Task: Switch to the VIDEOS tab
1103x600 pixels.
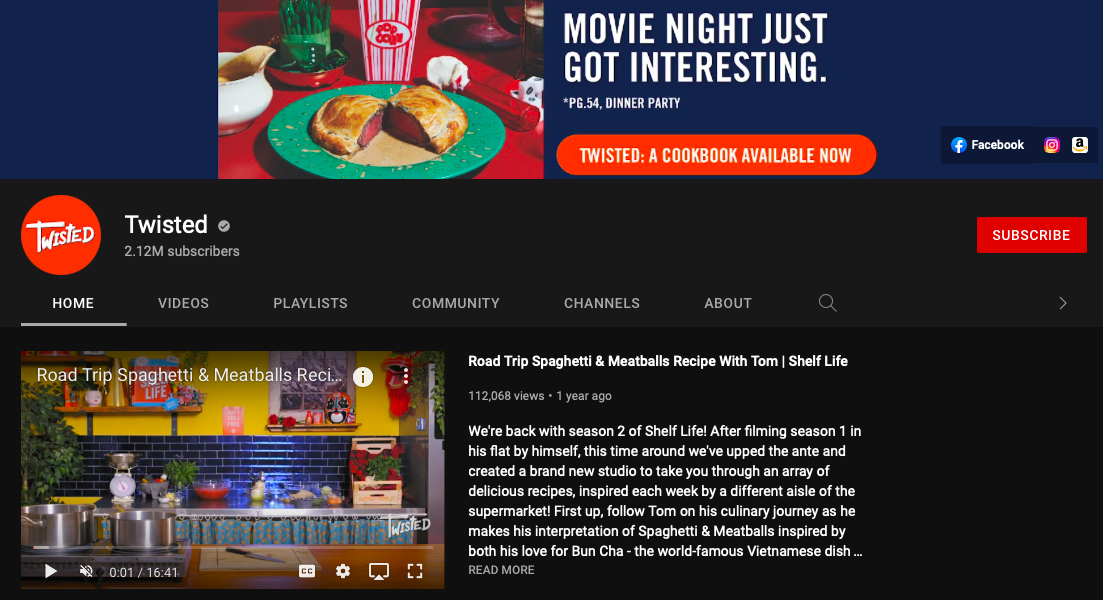Action: (x=184, y=303)
